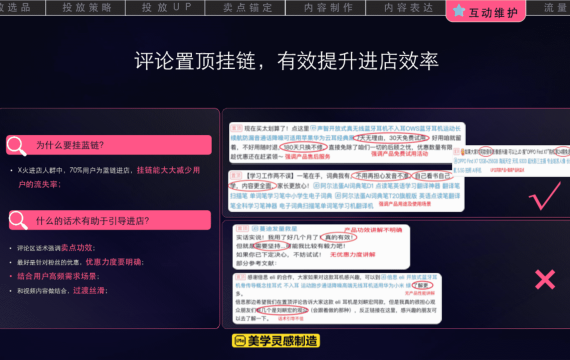Click magnifier icon beside 为什么要挂蓝链
The width and height of the screenshot is (570, 360).
16,146
